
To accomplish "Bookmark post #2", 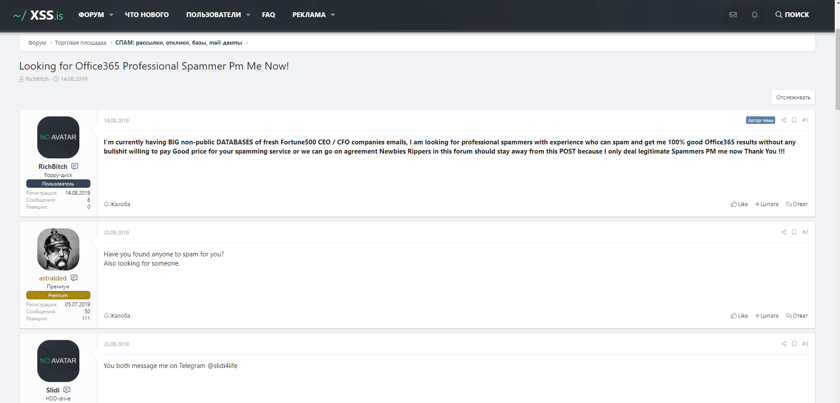I will click(794, 233).
